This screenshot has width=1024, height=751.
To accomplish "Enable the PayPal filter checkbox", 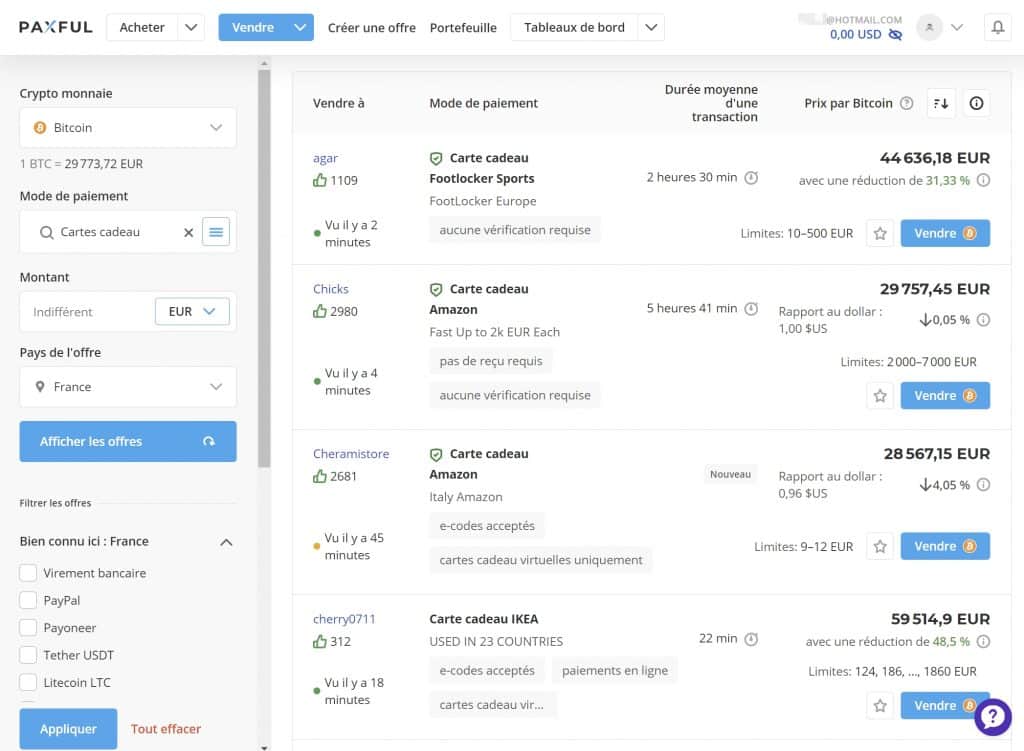I will (x=28, y=601).
